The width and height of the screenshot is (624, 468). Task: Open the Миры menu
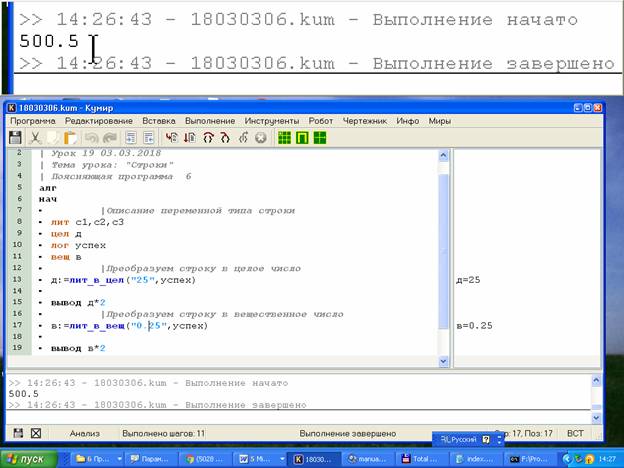point(439,121)
